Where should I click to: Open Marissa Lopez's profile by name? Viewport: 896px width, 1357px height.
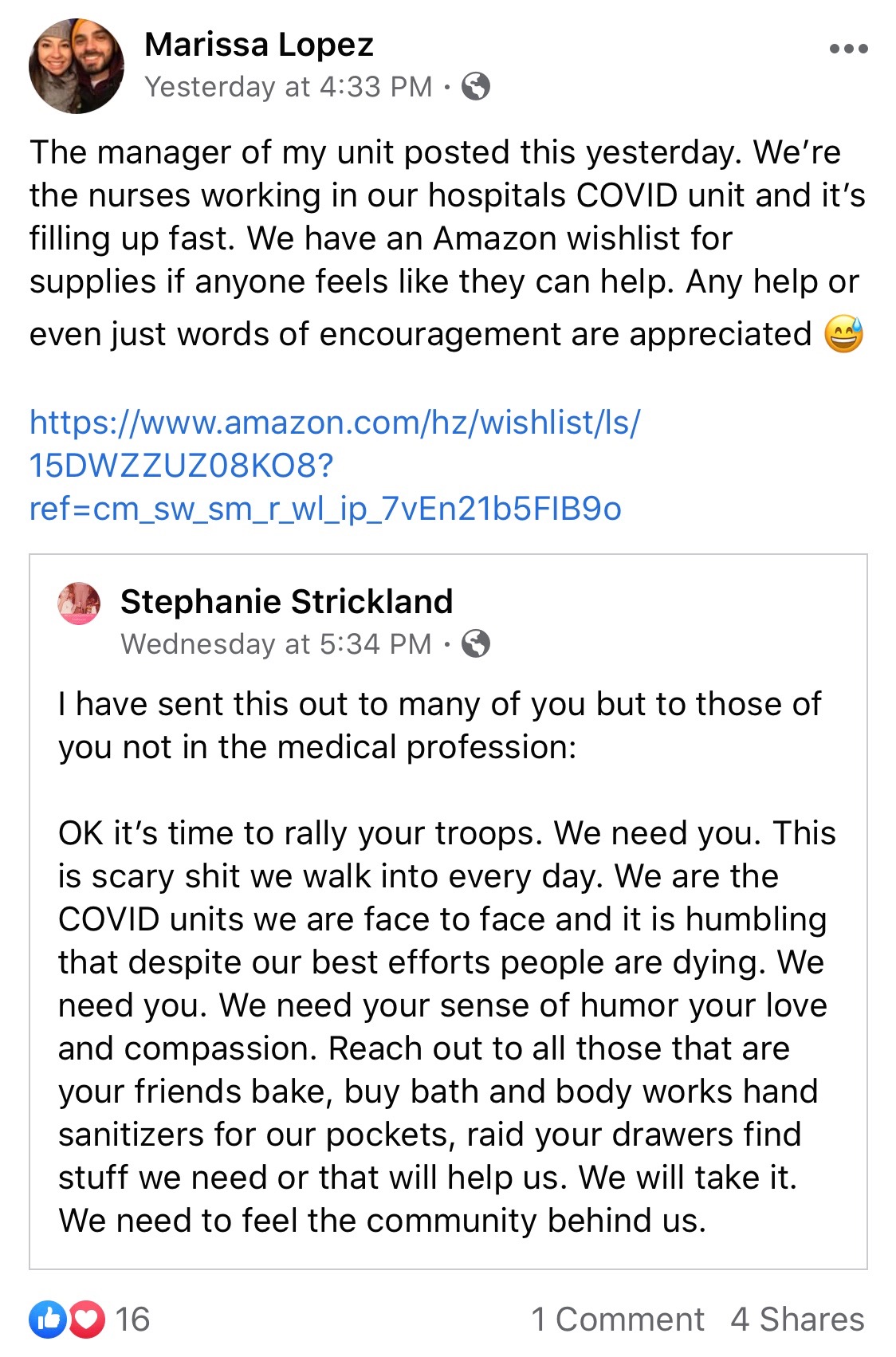259,45
